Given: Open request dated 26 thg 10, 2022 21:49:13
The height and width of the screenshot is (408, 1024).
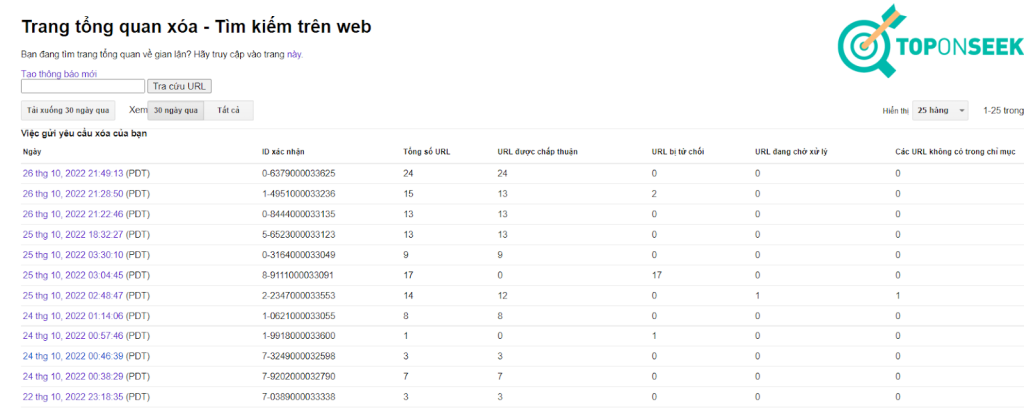Looking at the screenshot, I should 72,173.
